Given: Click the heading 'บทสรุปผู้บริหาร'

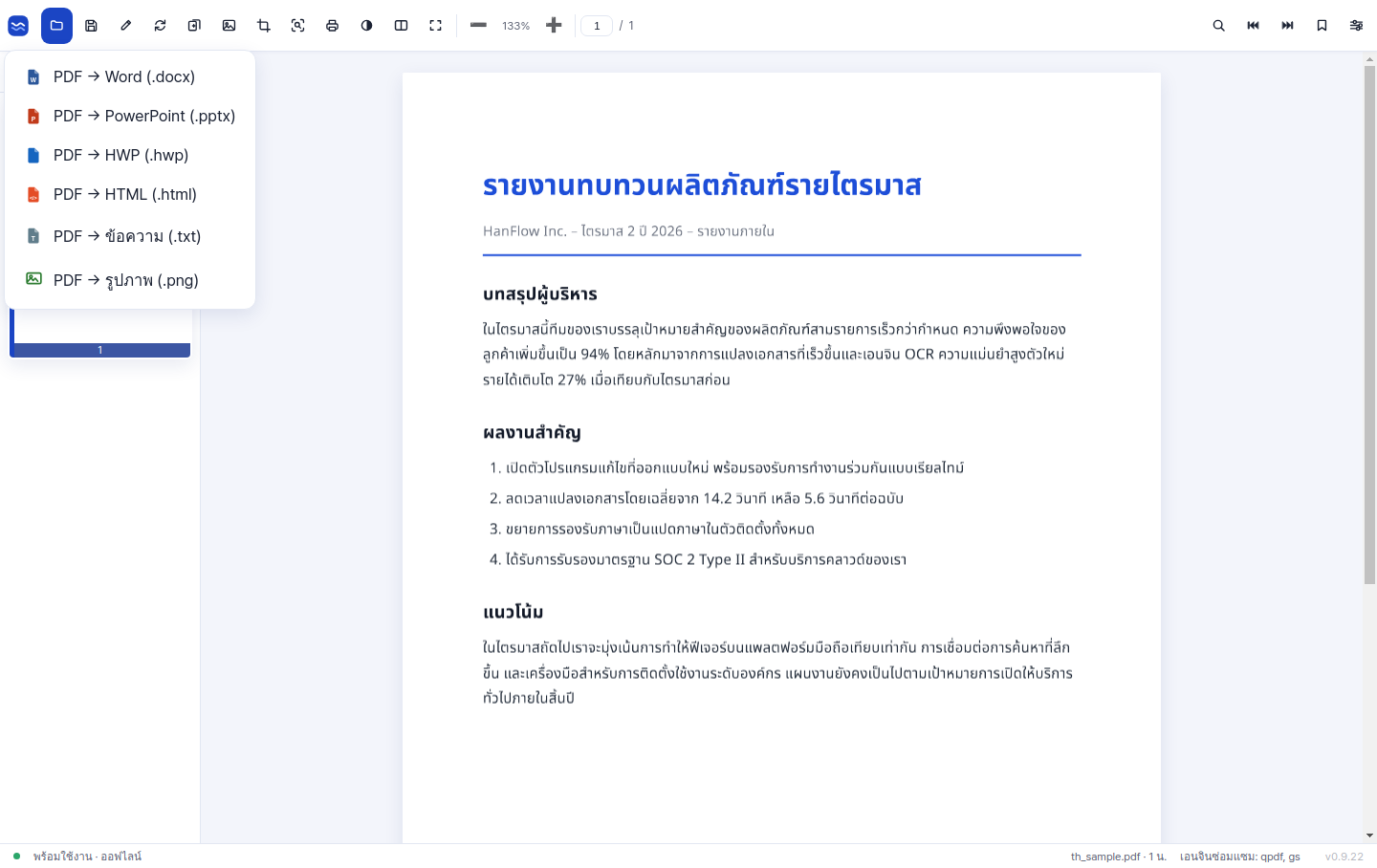Looking at the screenshot, I should pyautogui.click(x=540, y=294).
